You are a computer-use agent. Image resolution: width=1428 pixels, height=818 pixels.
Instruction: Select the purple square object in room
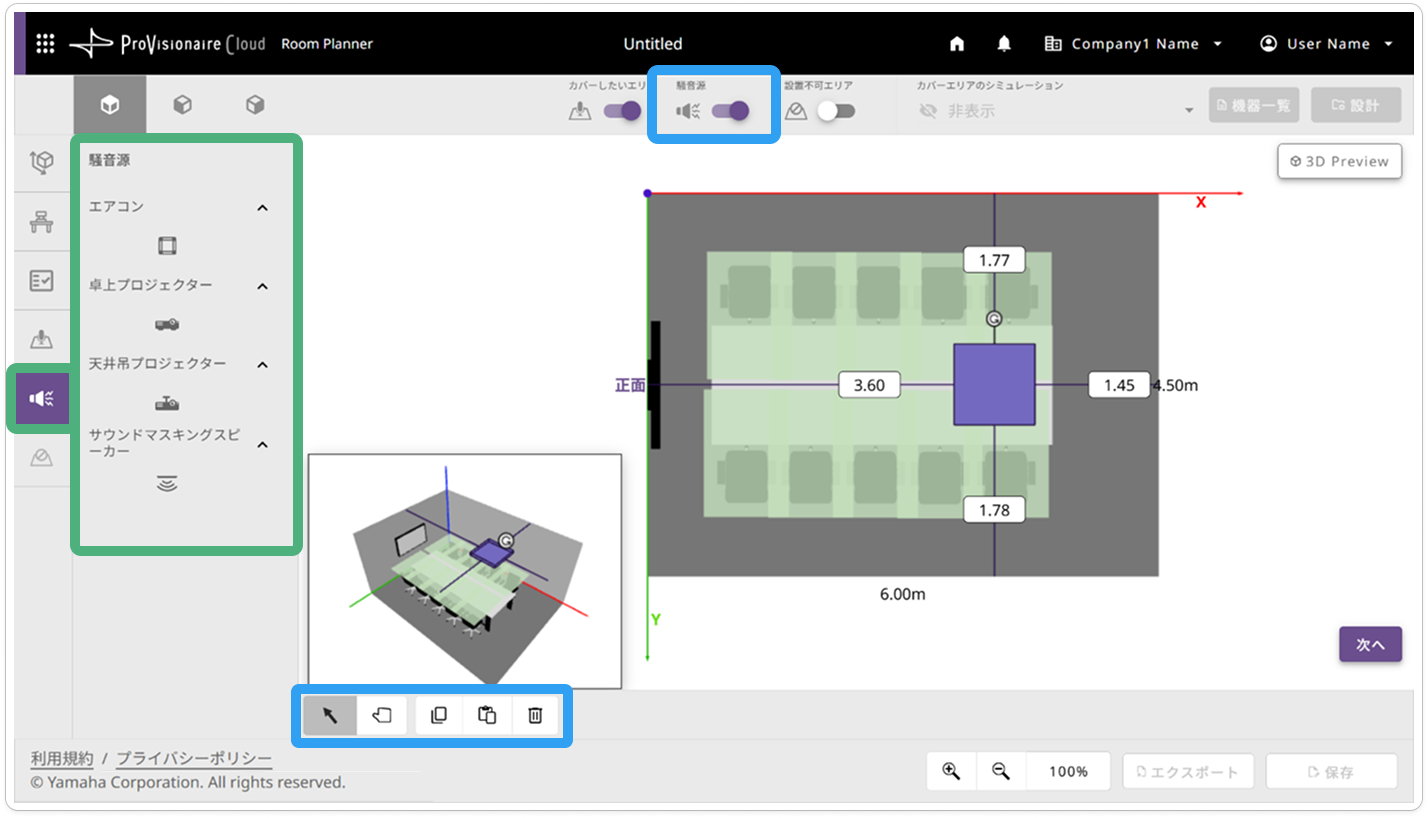click(994, 385)
